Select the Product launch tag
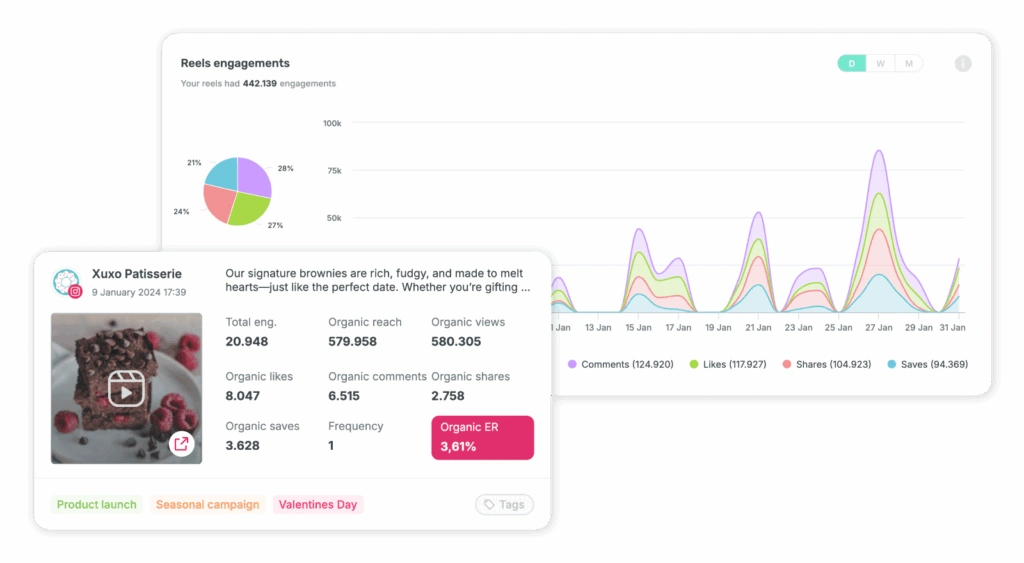The height and width of the screenshot is (563, 1024). point(97,504)
